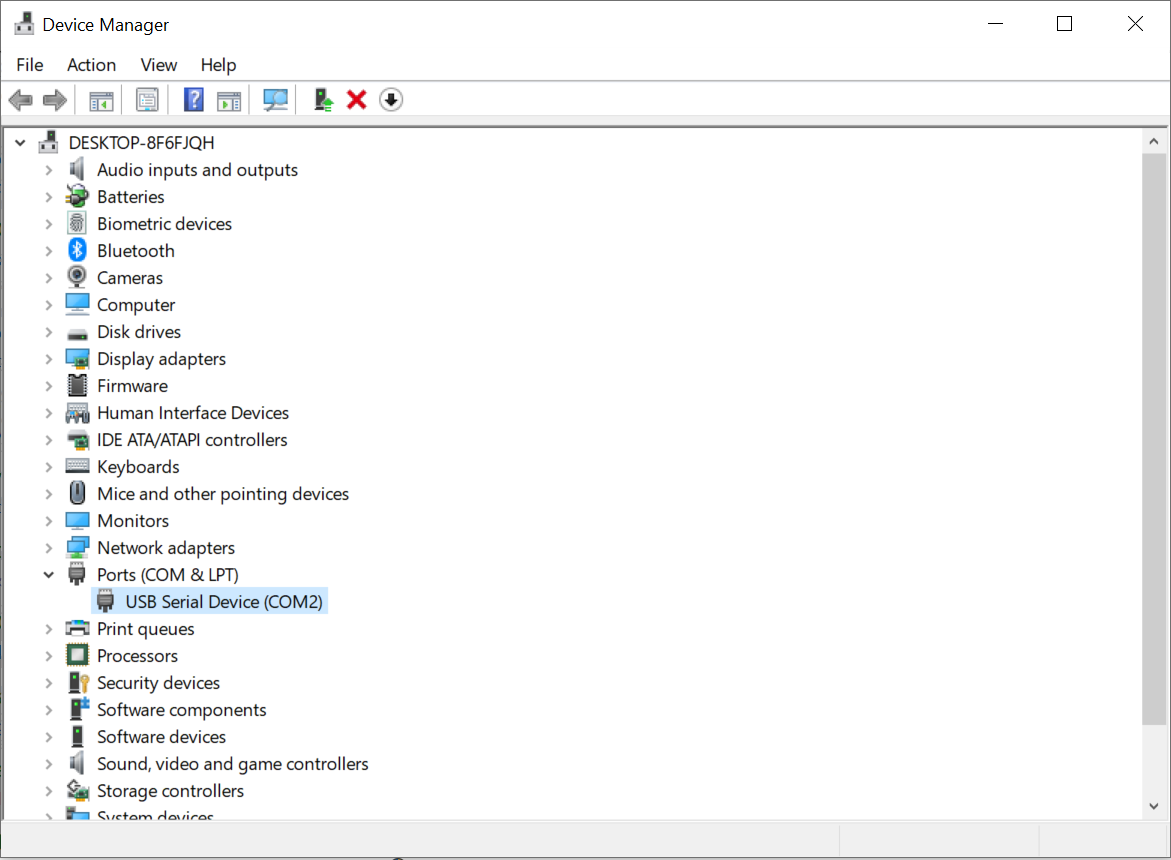Select Mice and other pointing devices label
This screenshot has height=860, width=1171.
[223, 493]
